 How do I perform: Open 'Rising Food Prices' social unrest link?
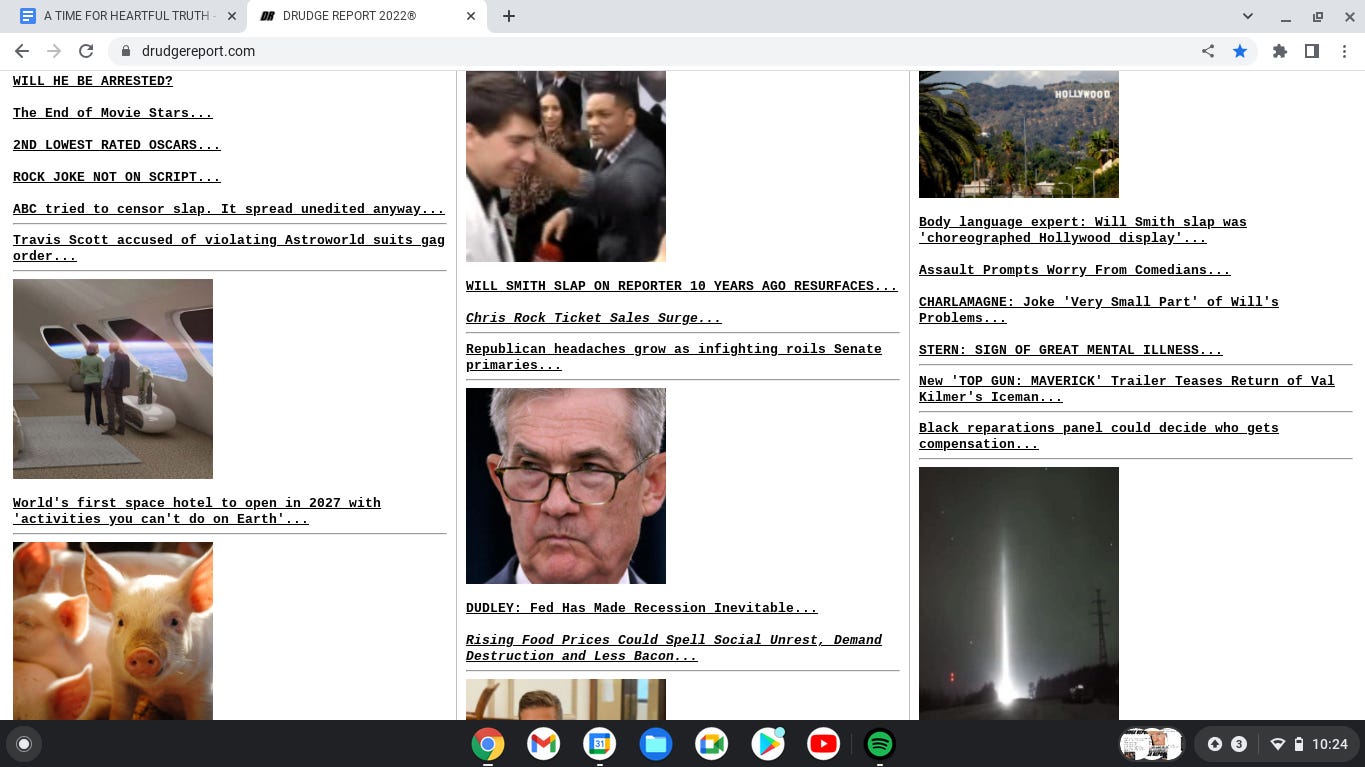pyautogui.click(x=674, y=648)
